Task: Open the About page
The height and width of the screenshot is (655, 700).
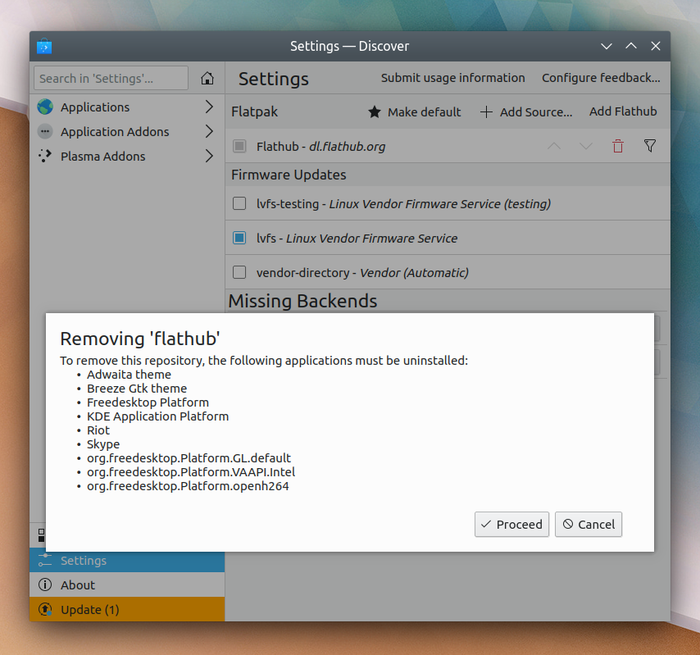Action: [127, 584]
